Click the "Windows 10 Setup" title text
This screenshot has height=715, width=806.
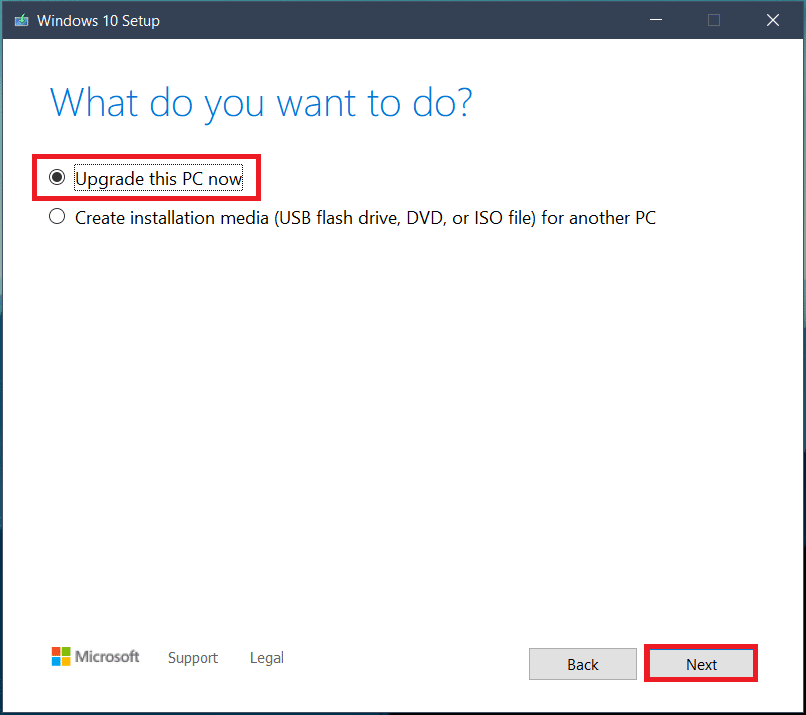98,21
